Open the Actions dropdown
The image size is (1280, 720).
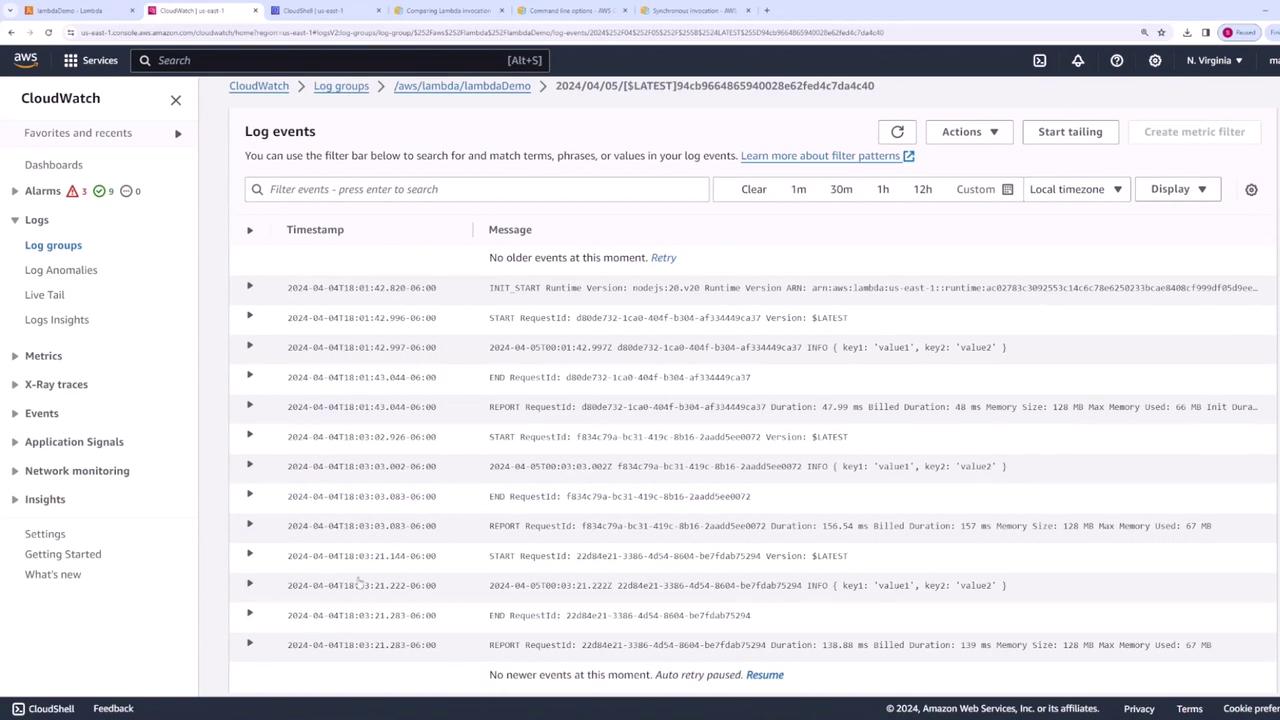(969, 132)
